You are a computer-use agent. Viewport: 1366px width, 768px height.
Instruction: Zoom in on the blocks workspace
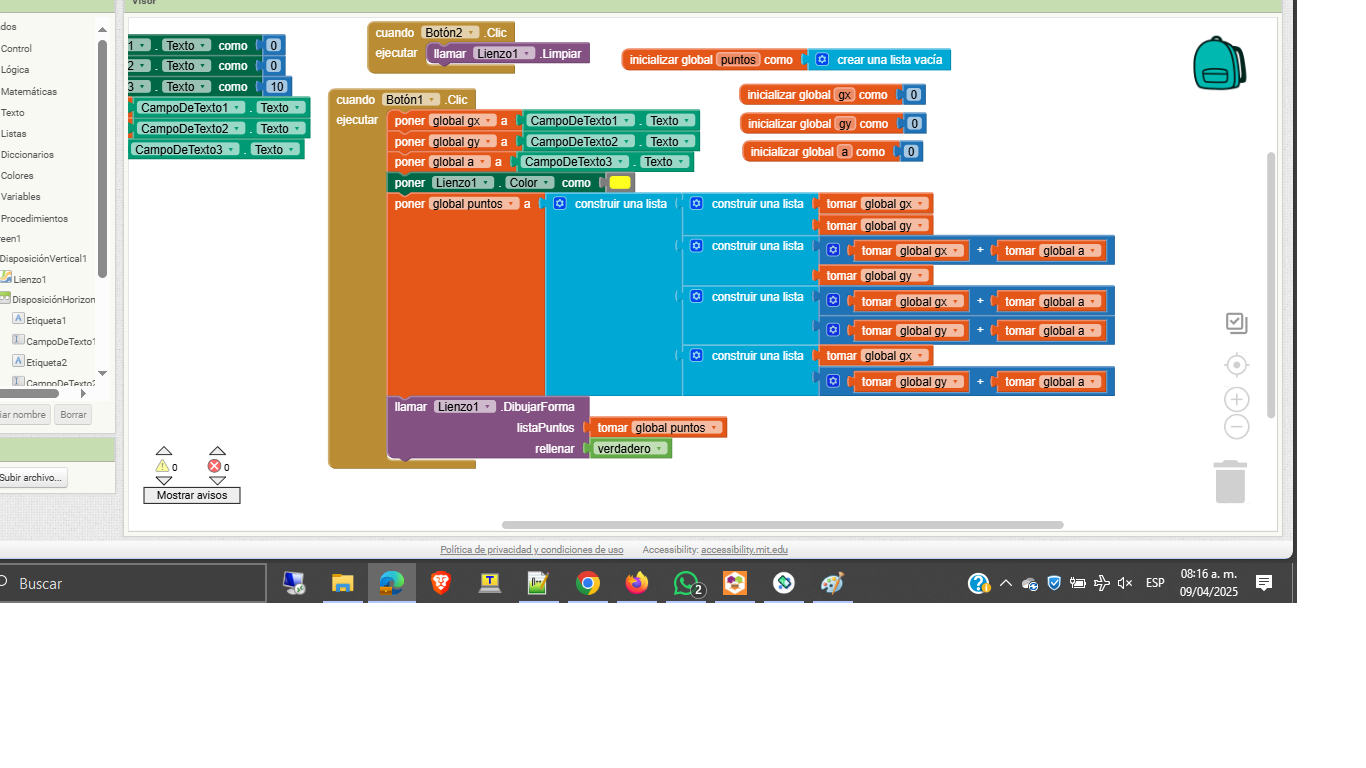click(x=1237, y=400)
